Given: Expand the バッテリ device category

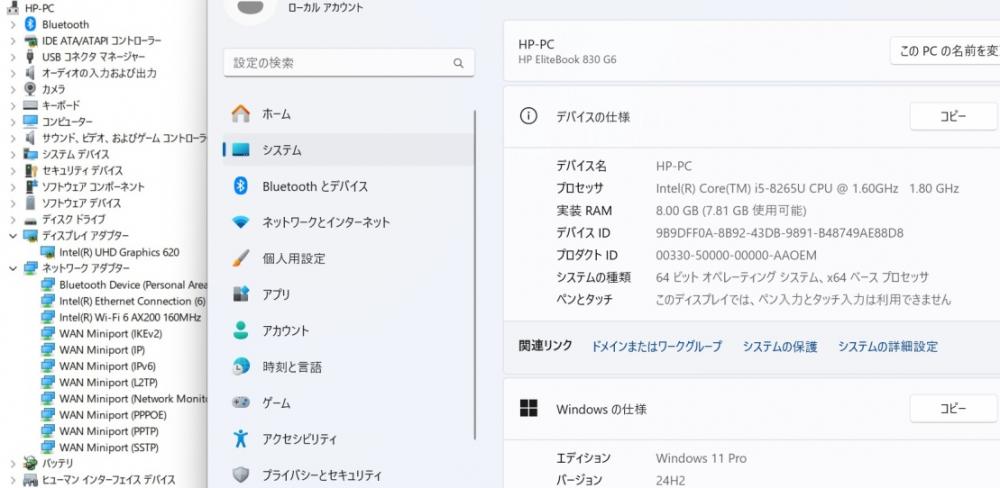Looking at the screenshot, I should pyautogui.click(x=13, y=463).
